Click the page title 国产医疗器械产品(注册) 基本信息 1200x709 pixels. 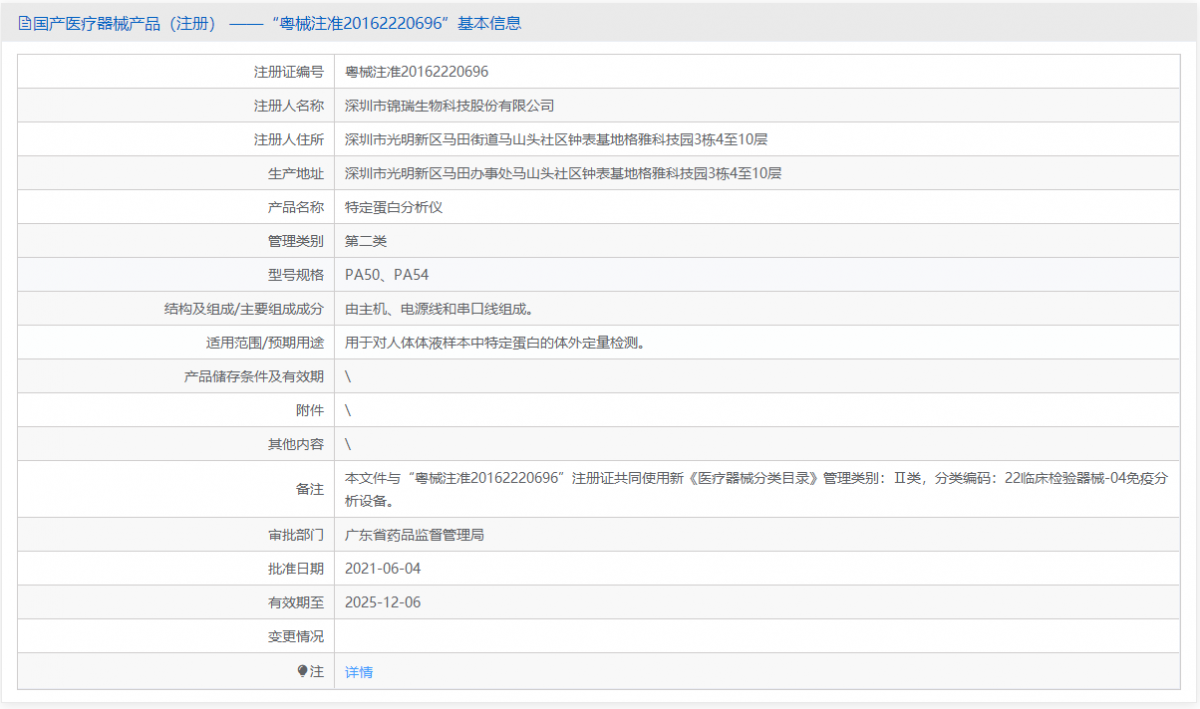[x=277, y=23]
